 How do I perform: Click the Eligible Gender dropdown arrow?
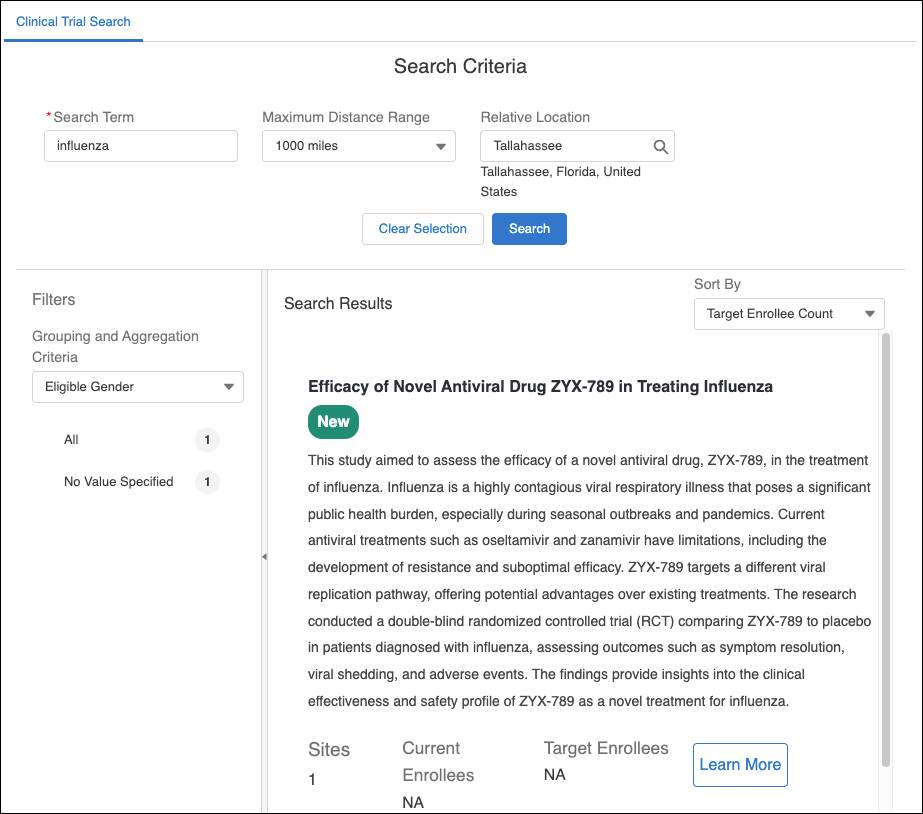pos(229,387)
